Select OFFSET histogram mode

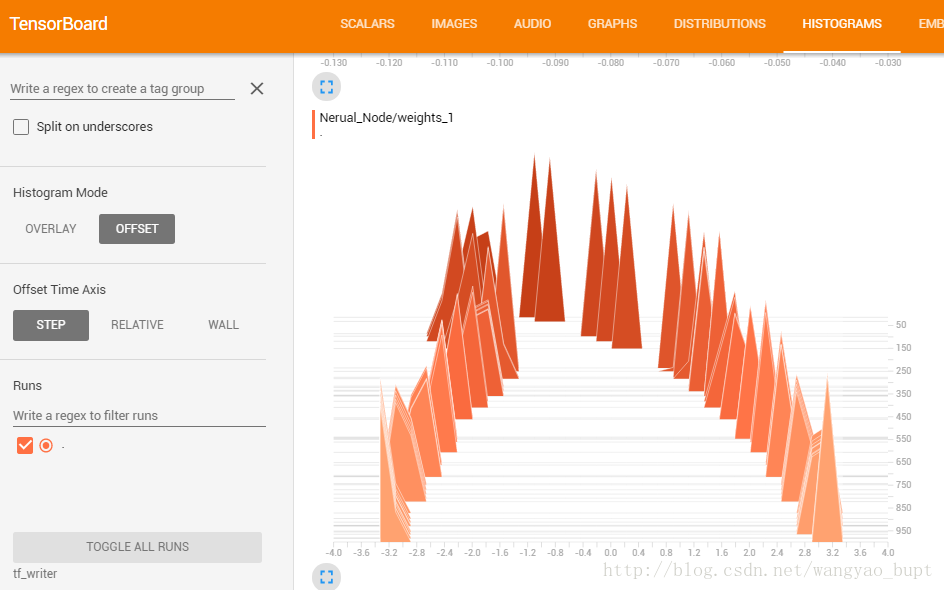(137, 229)
